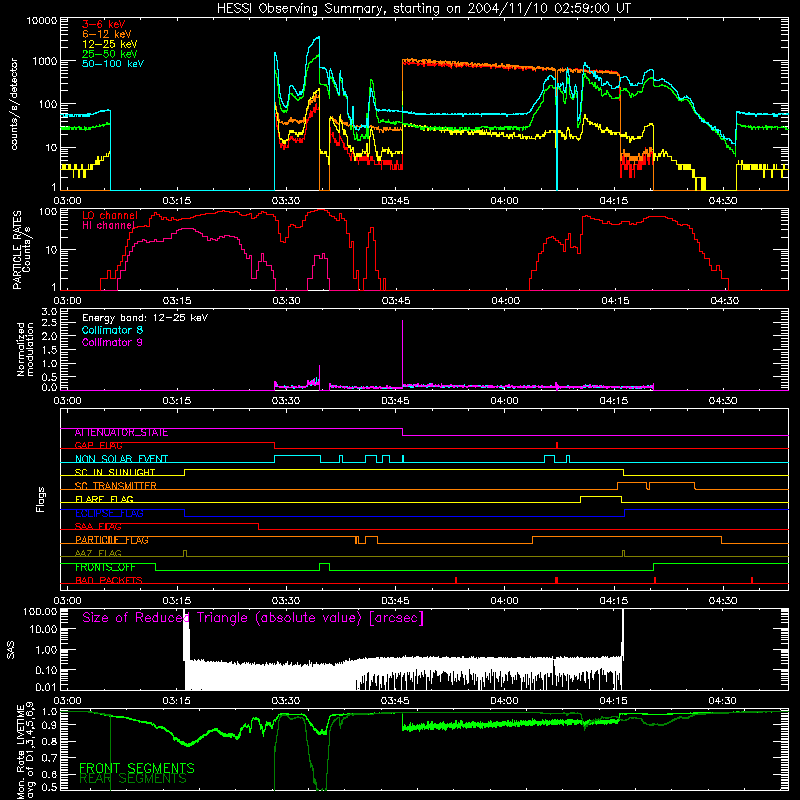Click the HESSI Observing Summary title

pos(423,9)
